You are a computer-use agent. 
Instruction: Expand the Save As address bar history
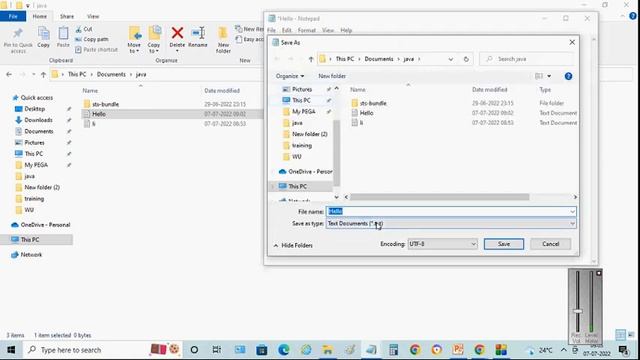451,59
